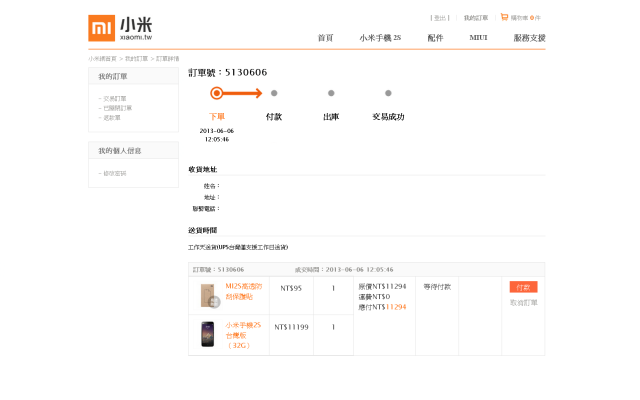Click 收貨地址 section heading
This screenshot has width=640, height=400.
click(x=203, y=169)
